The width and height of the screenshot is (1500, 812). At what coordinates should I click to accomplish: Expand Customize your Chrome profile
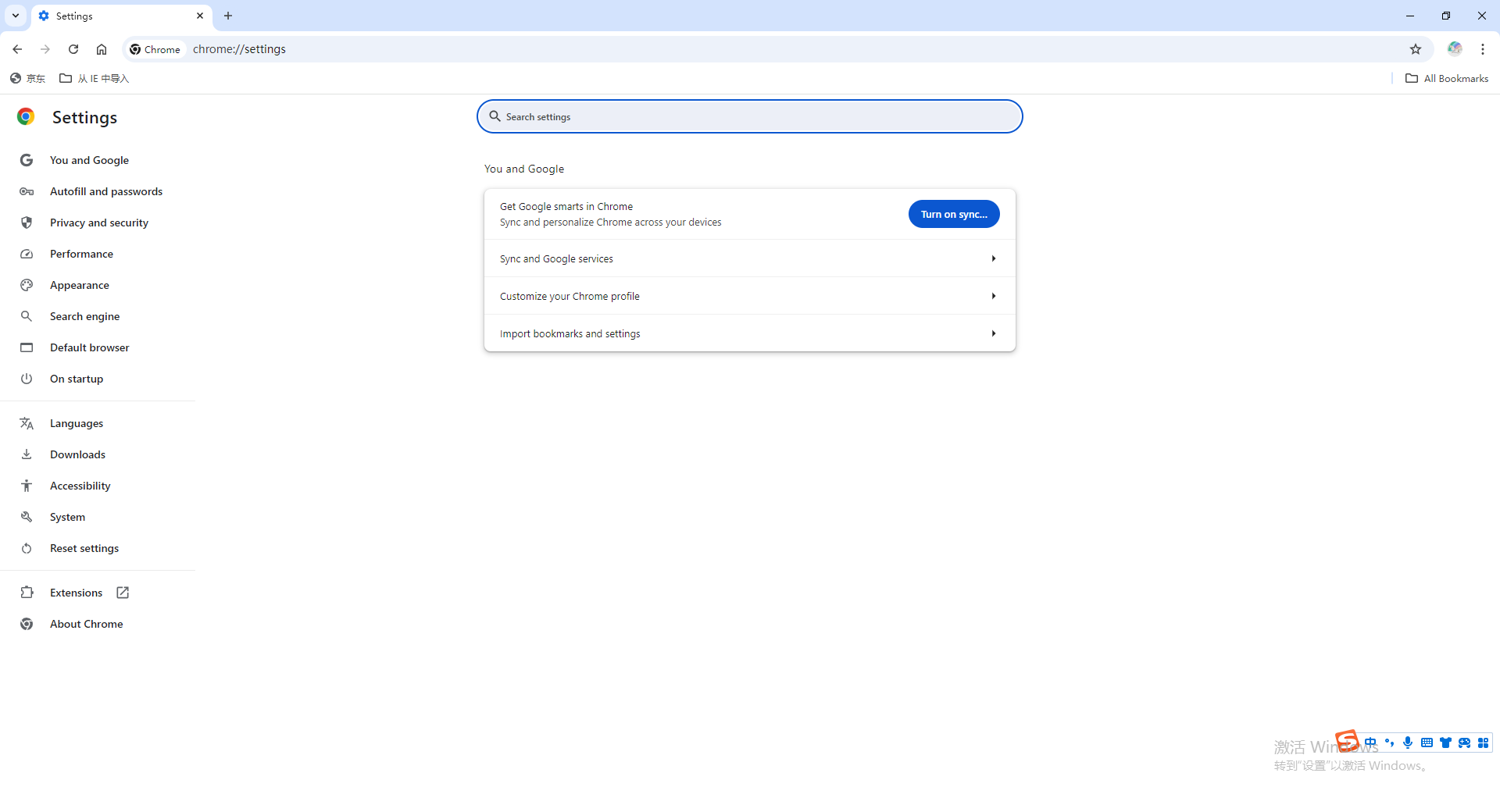[750, 296]
